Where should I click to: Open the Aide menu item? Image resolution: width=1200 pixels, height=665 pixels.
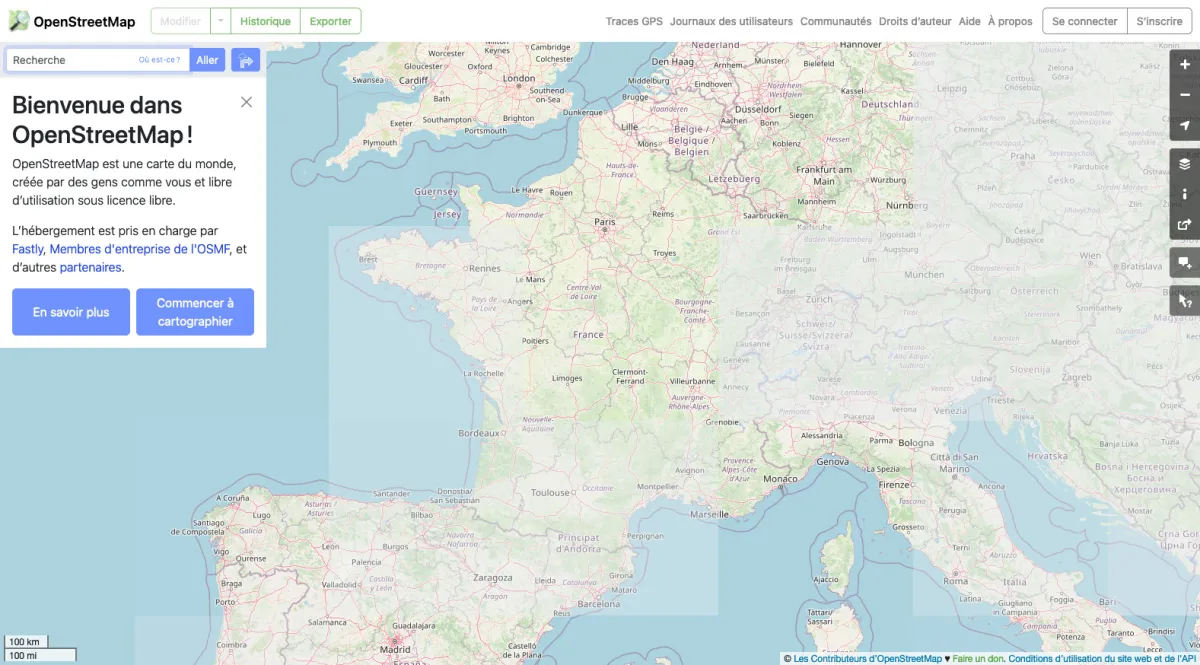click(x=969, y=21)
